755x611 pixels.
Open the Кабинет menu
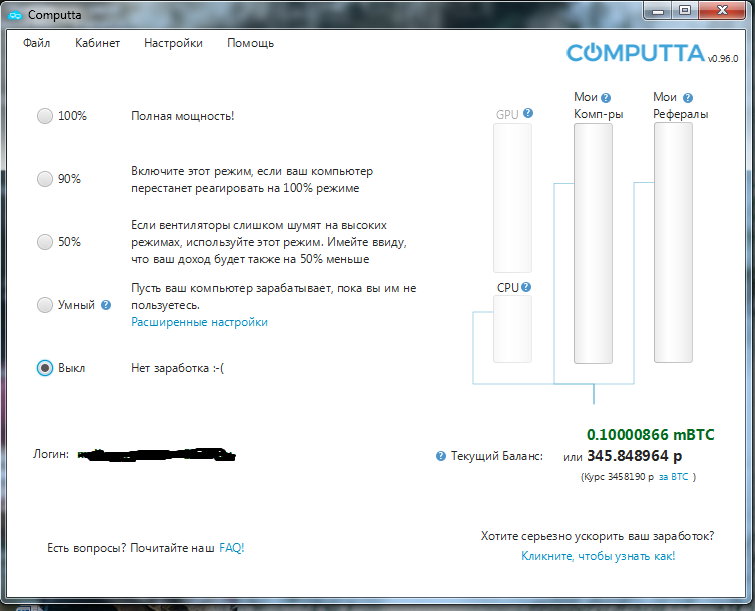(x=97, y=43)
